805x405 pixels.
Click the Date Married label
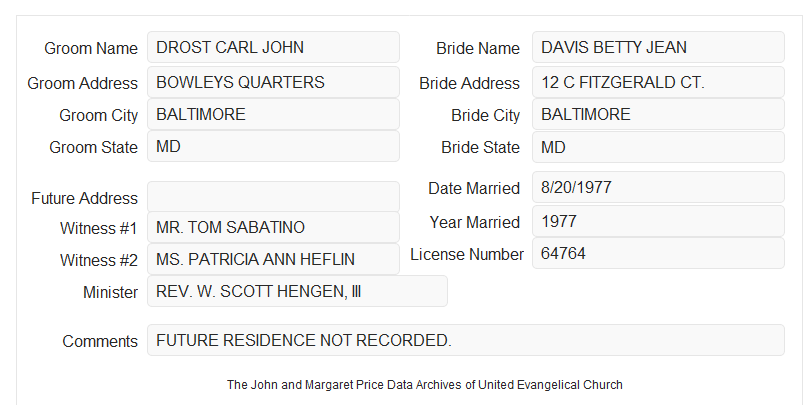click(474, 188)
